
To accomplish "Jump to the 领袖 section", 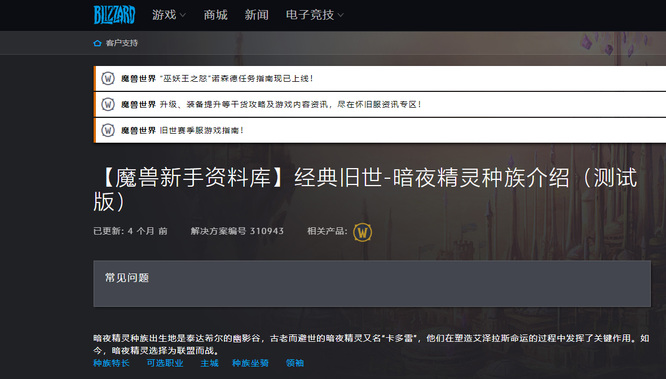I will (x=295, y=363).
